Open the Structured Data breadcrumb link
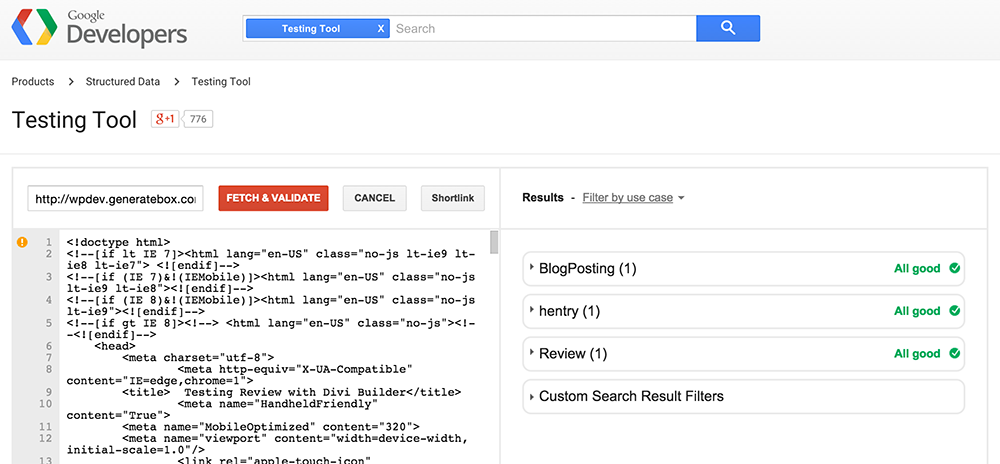This screenshot has height=464, width=1000. click(123, 82)
